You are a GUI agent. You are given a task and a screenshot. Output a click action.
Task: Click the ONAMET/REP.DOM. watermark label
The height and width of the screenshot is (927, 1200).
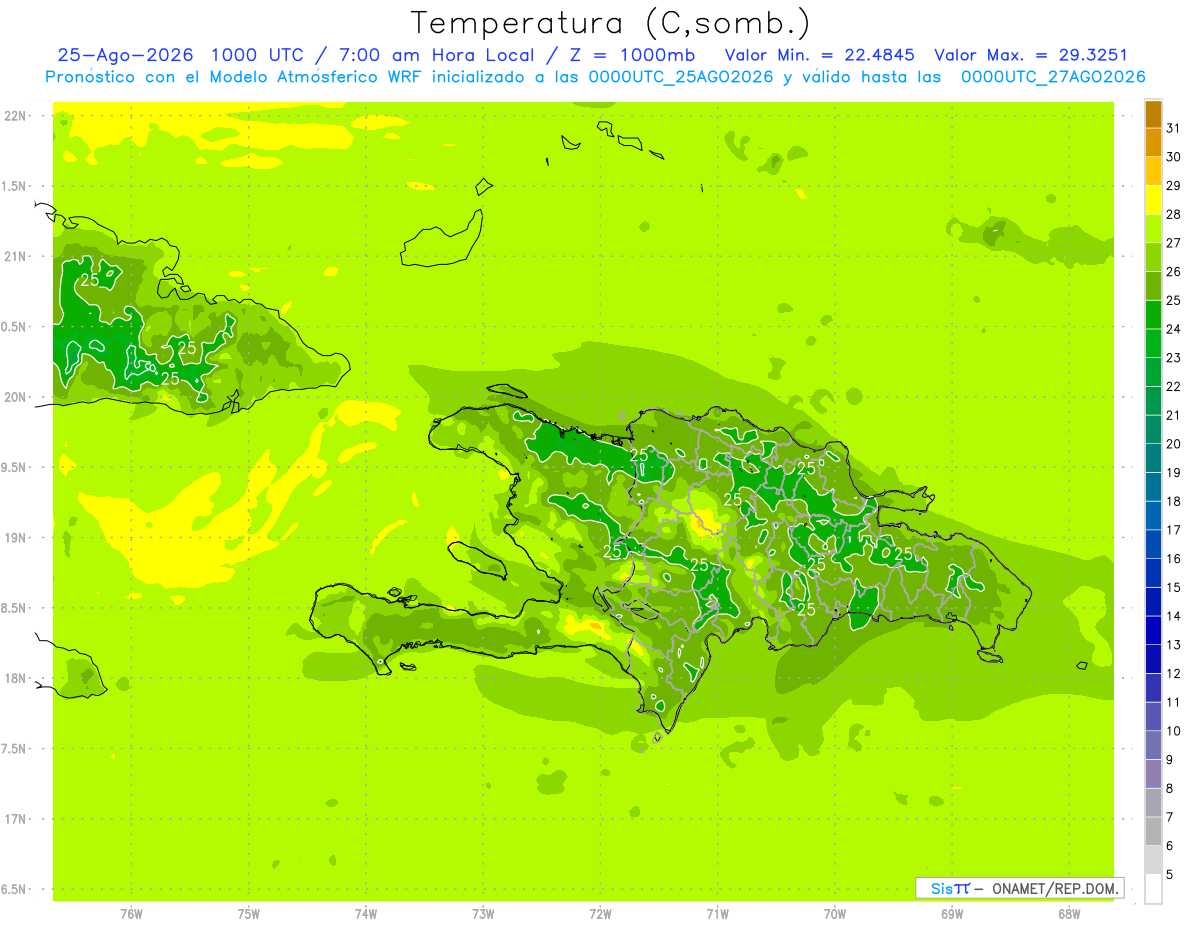pos(1054,888)
